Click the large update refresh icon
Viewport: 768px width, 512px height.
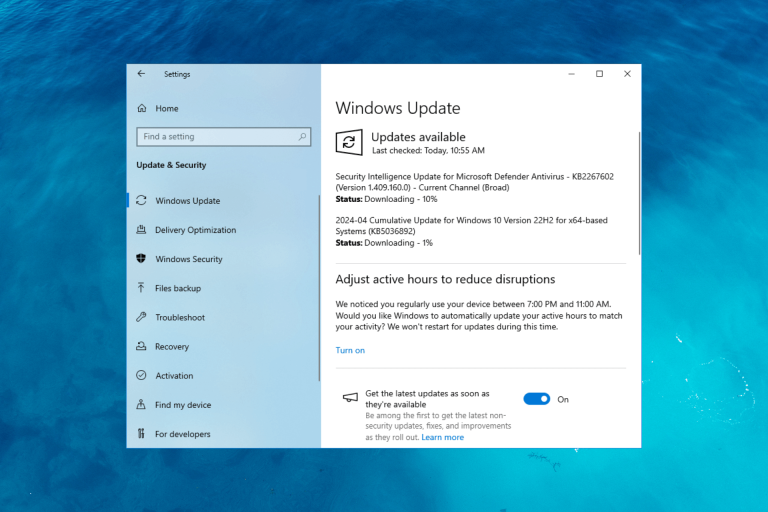pyautogui.click(x=349, y=142)
